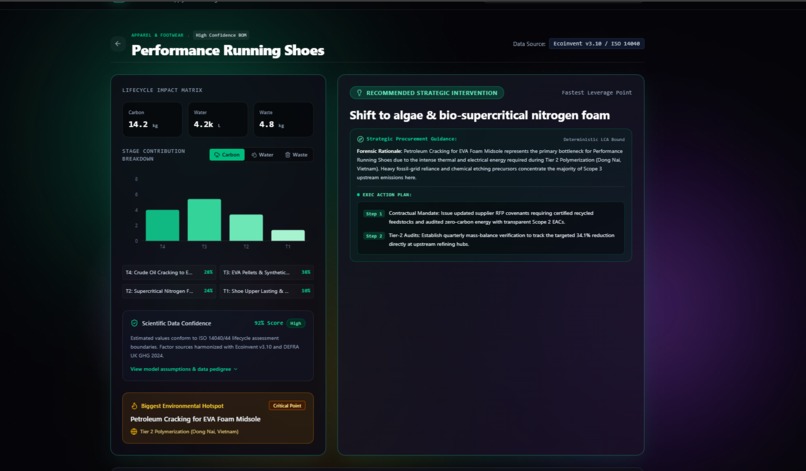
Task: Click the Performance Running Shoes heading
Action: (x=228, y=50)
